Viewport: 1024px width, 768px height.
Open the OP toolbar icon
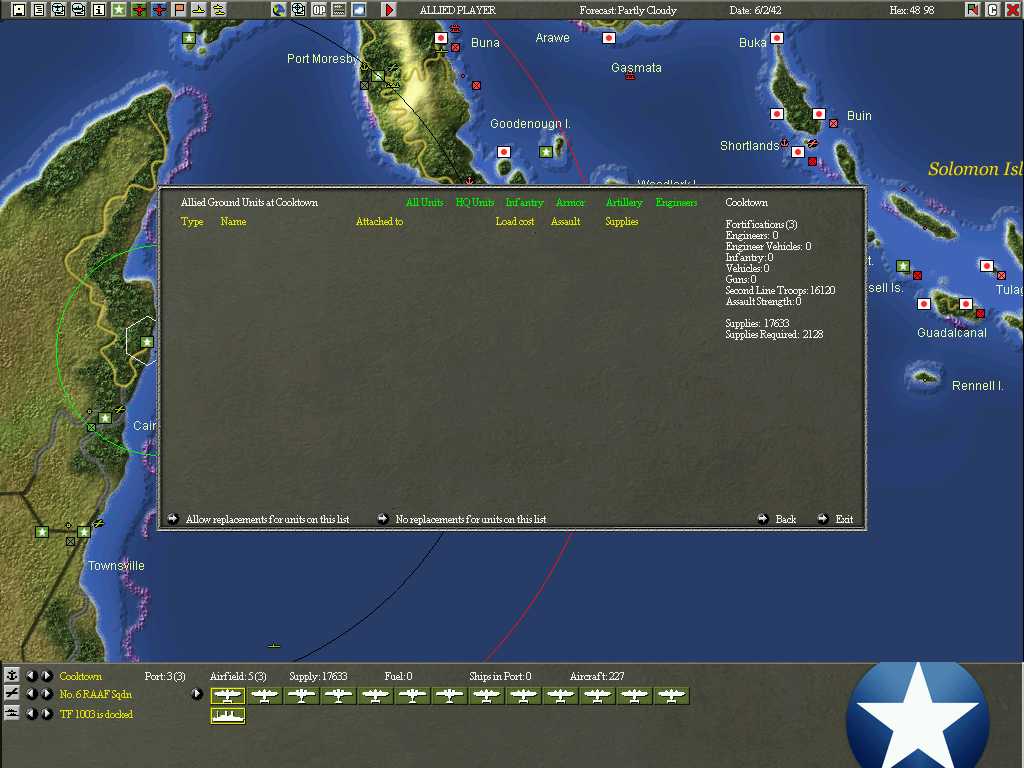tap(319, 10)
